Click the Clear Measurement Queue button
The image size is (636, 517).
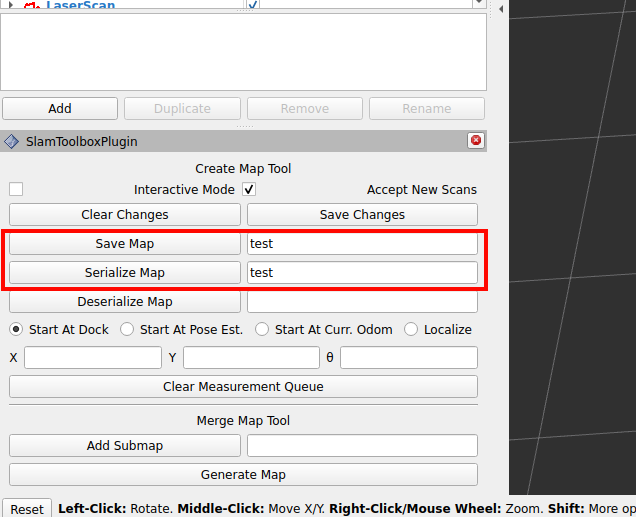(243, 386)
